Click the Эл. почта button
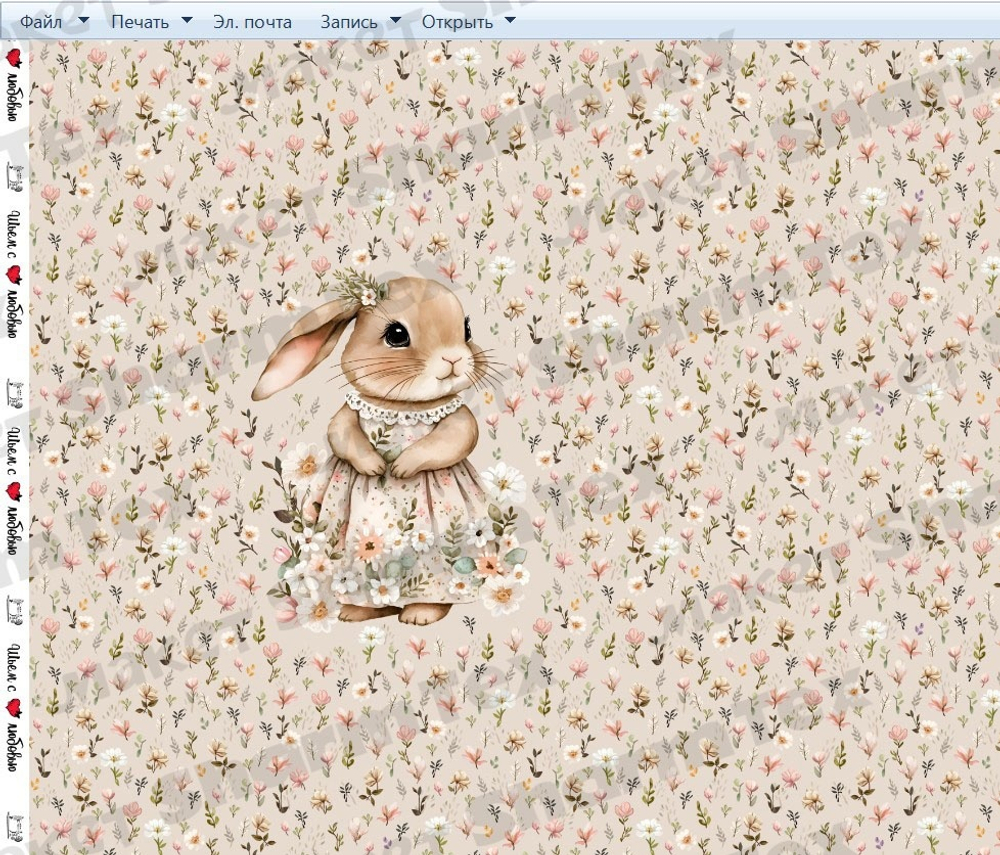Viewport: 1000px width, 855px height. click(x=253, y=22)
